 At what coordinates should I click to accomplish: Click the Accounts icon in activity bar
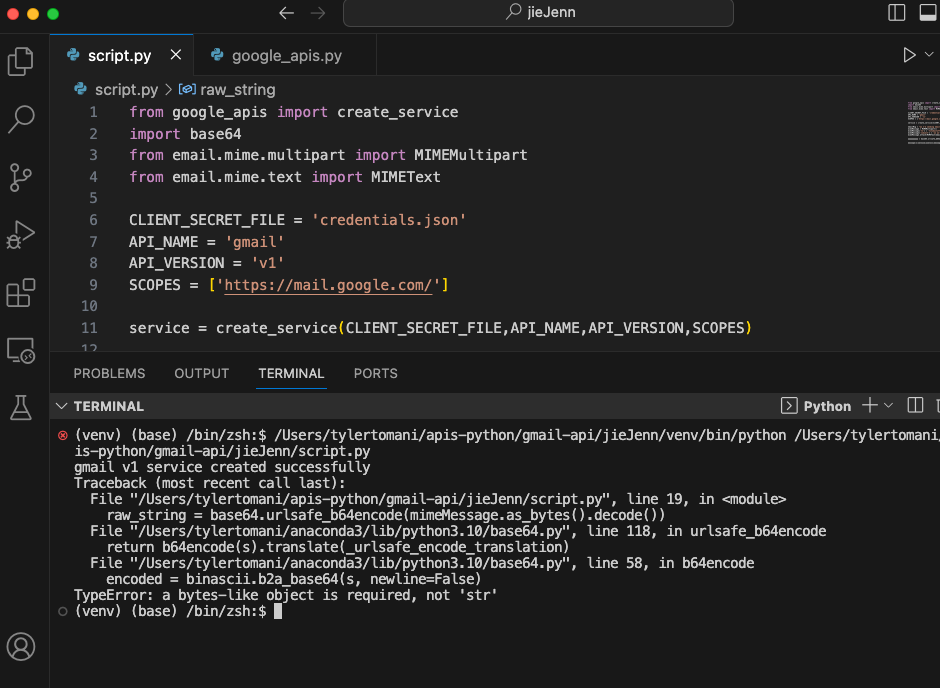(21, 645)
